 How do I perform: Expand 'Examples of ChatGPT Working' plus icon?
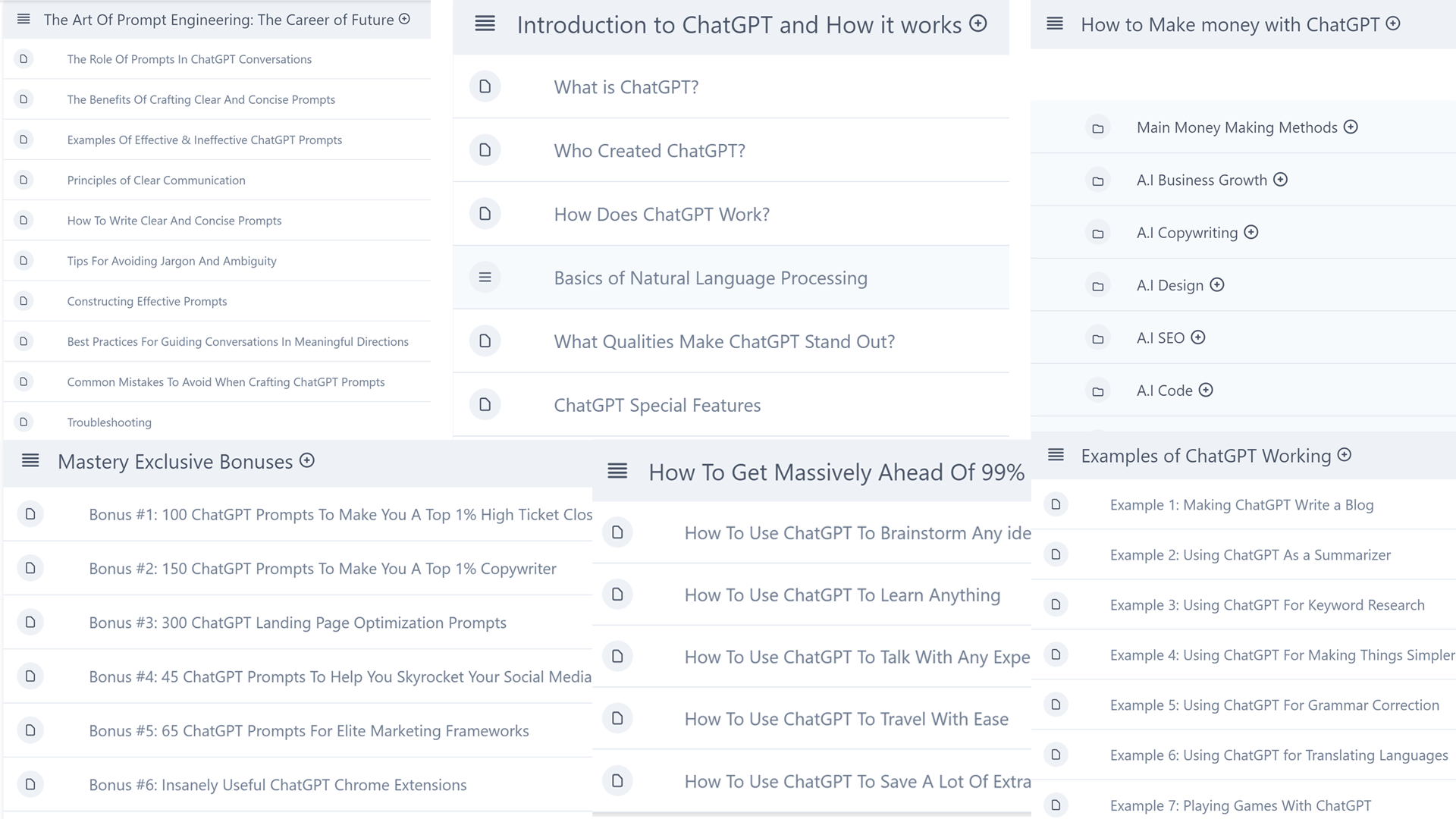click(x=1345, y=454)
